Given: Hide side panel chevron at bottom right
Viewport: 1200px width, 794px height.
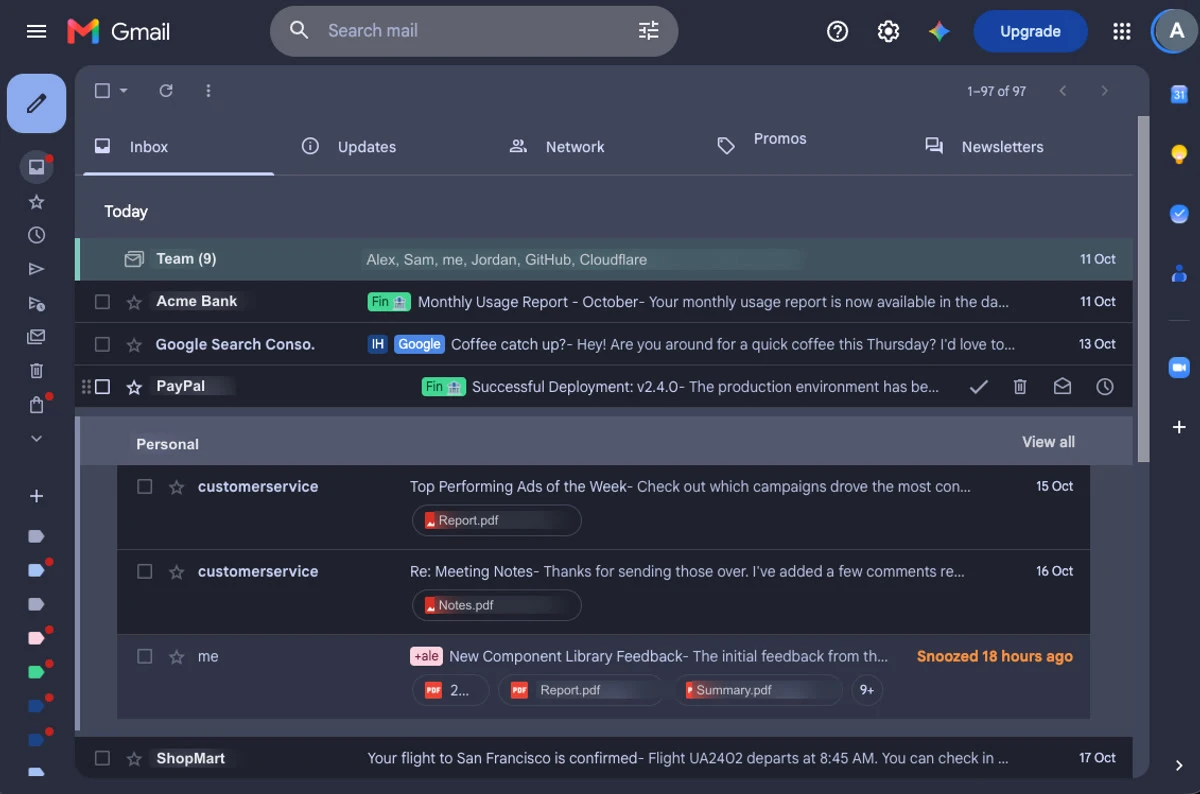Looking at the screenshot, I should coord(1179,766).
